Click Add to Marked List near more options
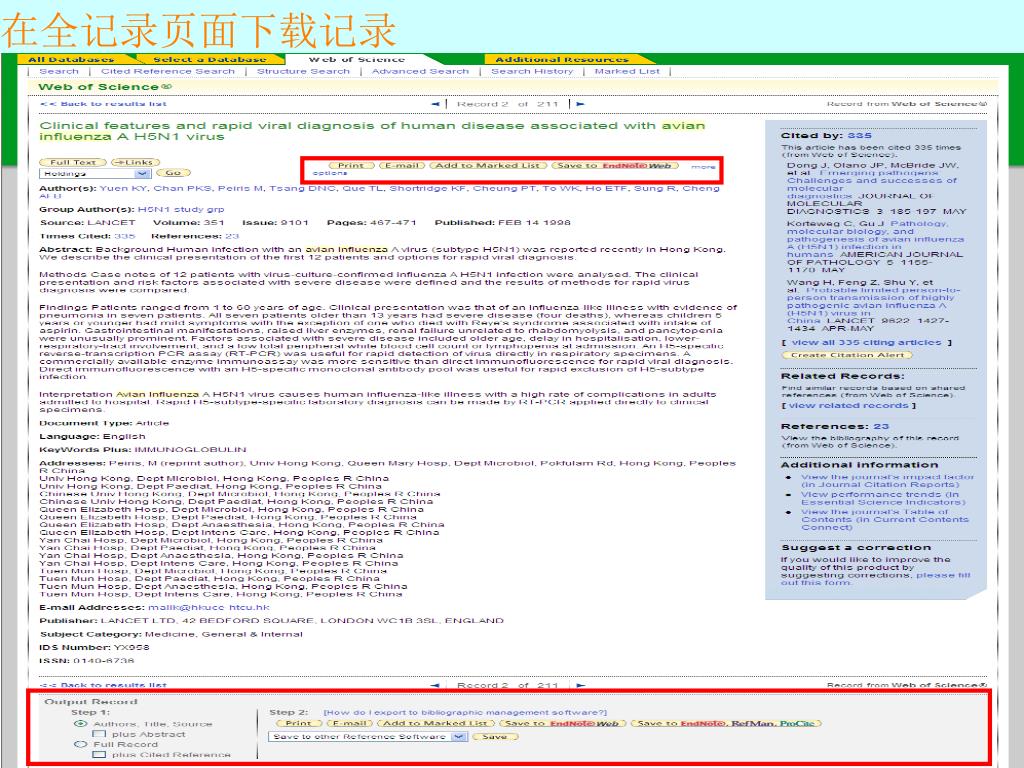The height and width of the screenshot is (768, 1024). point(487,165)
